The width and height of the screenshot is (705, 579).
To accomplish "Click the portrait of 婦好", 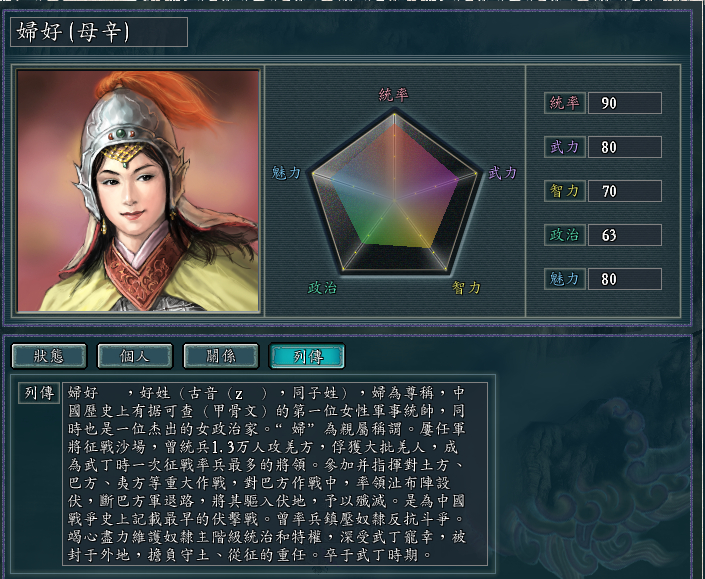I will pyautogui.click(x=139, y=190).
